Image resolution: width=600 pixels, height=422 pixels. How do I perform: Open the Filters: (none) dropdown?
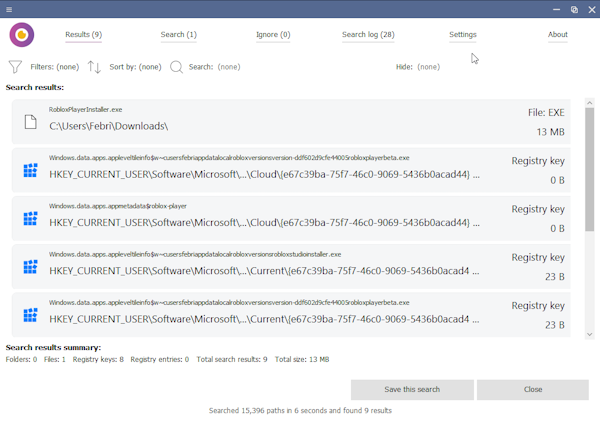click(55, 67)
